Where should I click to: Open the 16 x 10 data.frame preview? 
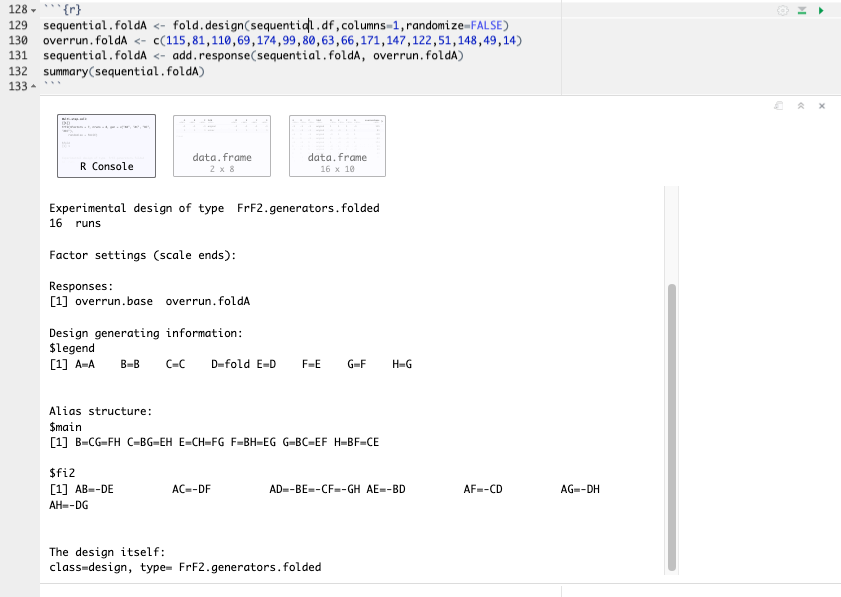(336, 145)
